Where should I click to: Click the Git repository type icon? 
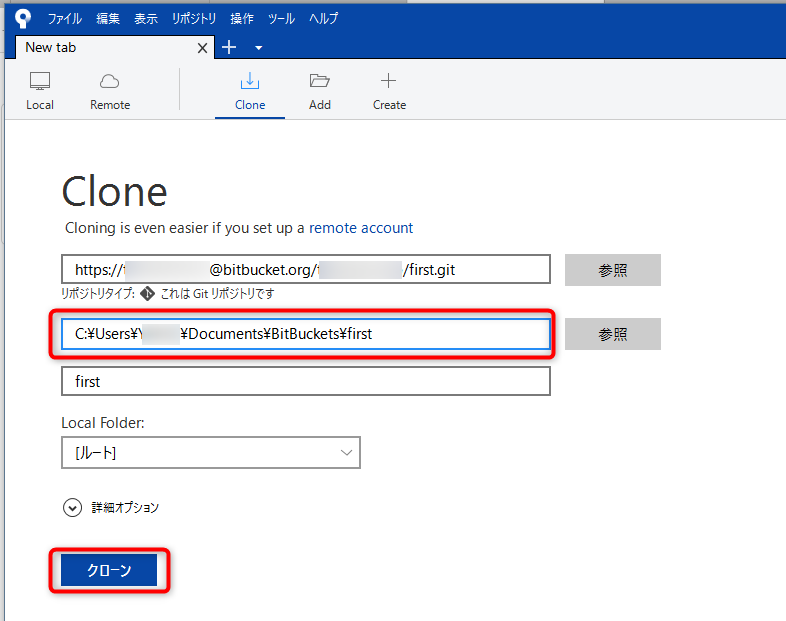tap(147, 294)
